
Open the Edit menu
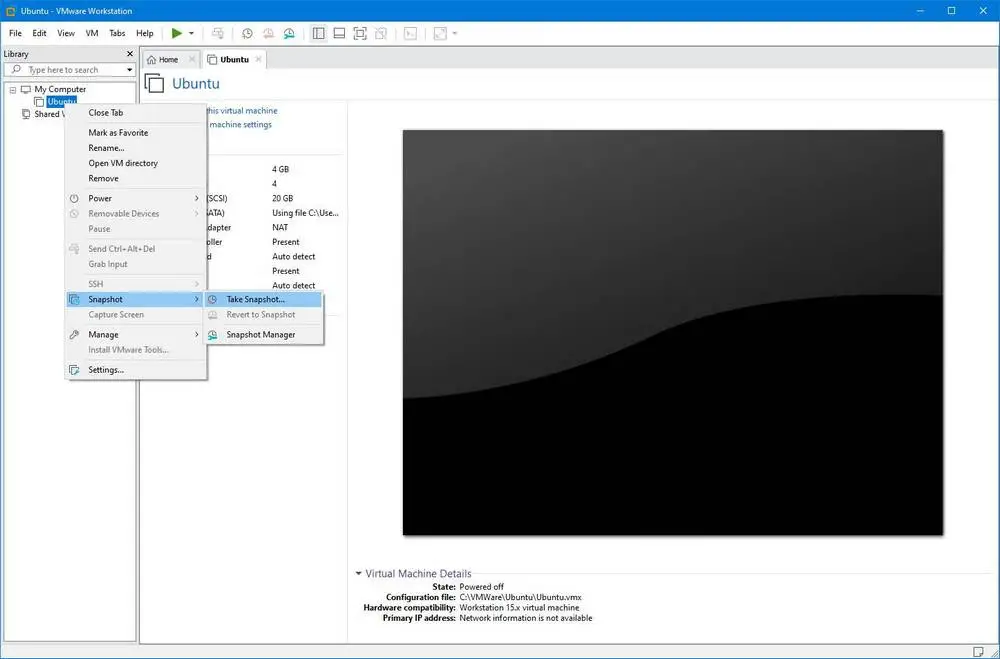tap(40, 33)
